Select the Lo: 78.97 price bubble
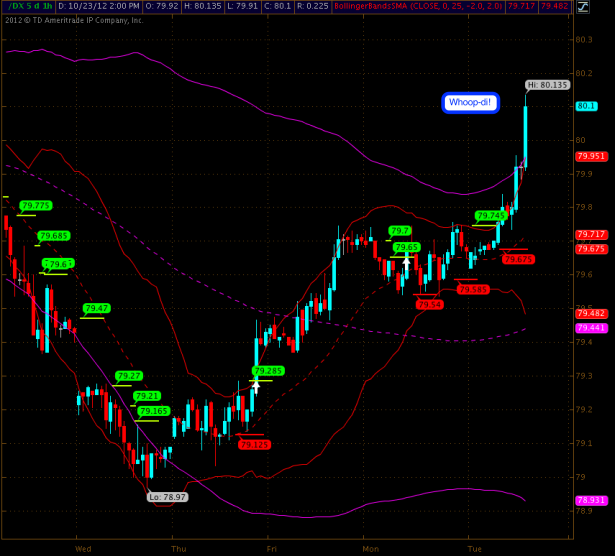The width and height of the screenshot is (615, 556). [166, 496]
